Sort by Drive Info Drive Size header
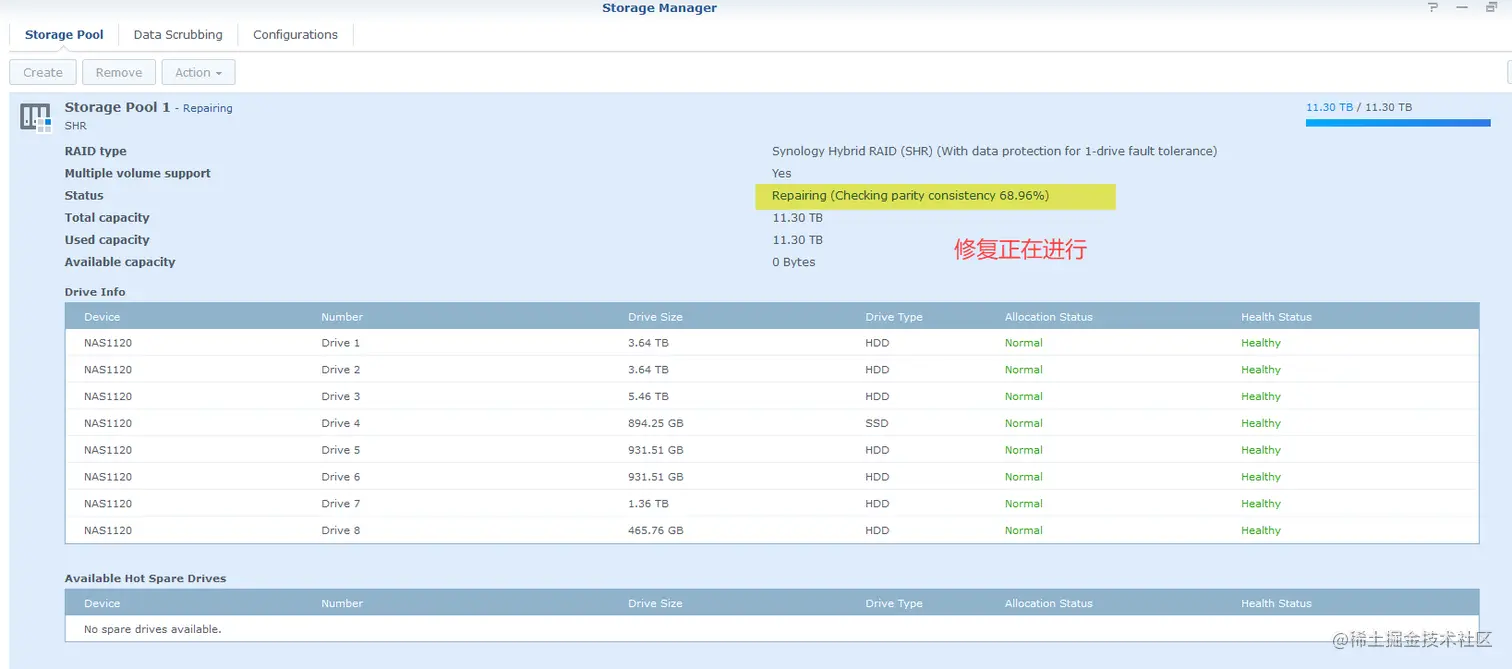 click(655, 317)
